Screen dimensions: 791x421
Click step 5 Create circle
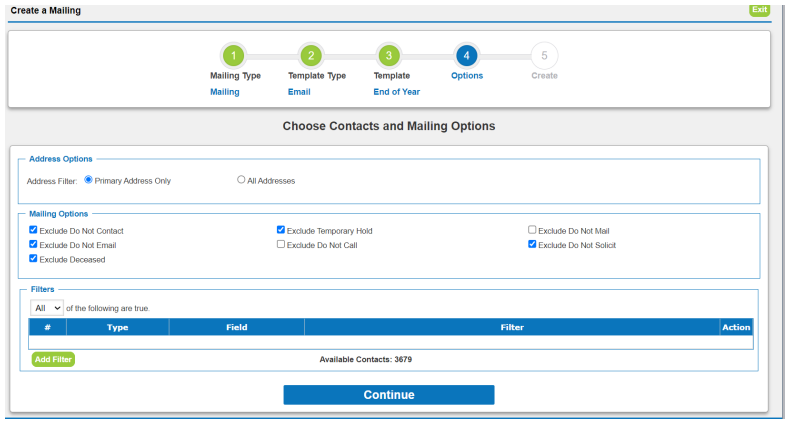pos(544,55)
